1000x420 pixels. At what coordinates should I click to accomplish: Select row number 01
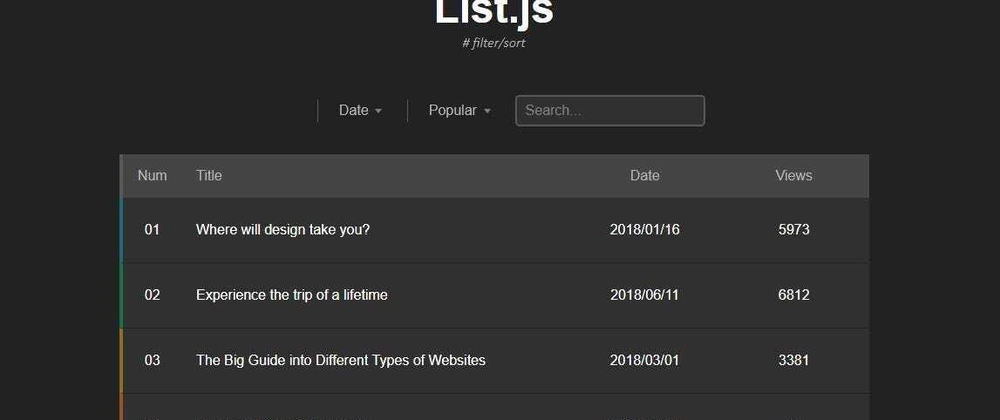coord(152,229)
